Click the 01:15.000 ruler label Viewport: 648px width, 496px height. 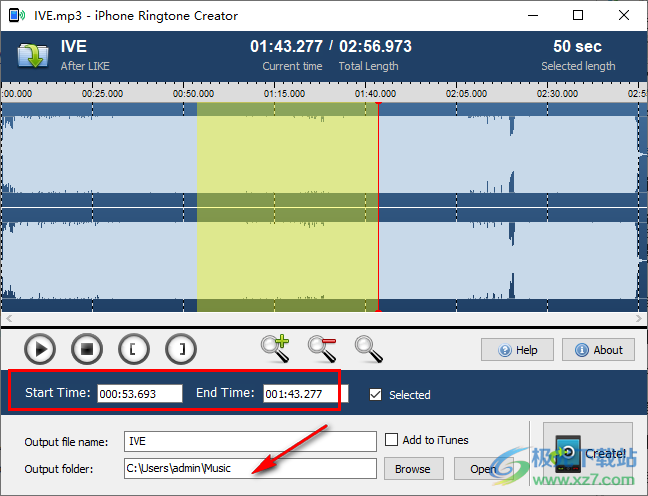(x=284, y=94)
